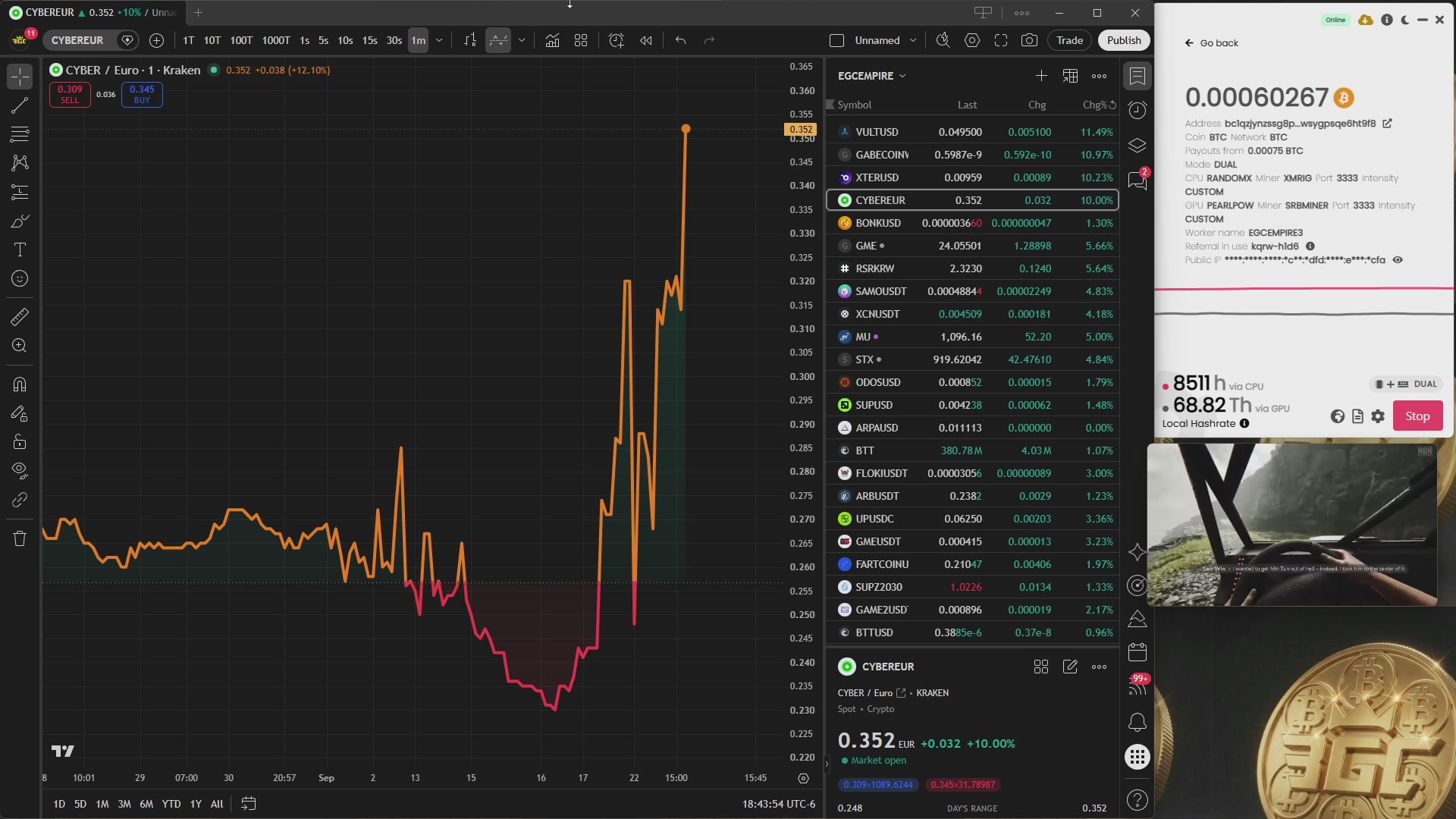
Task: Open the Alerts clock panel
Action: coord(1137,110)
